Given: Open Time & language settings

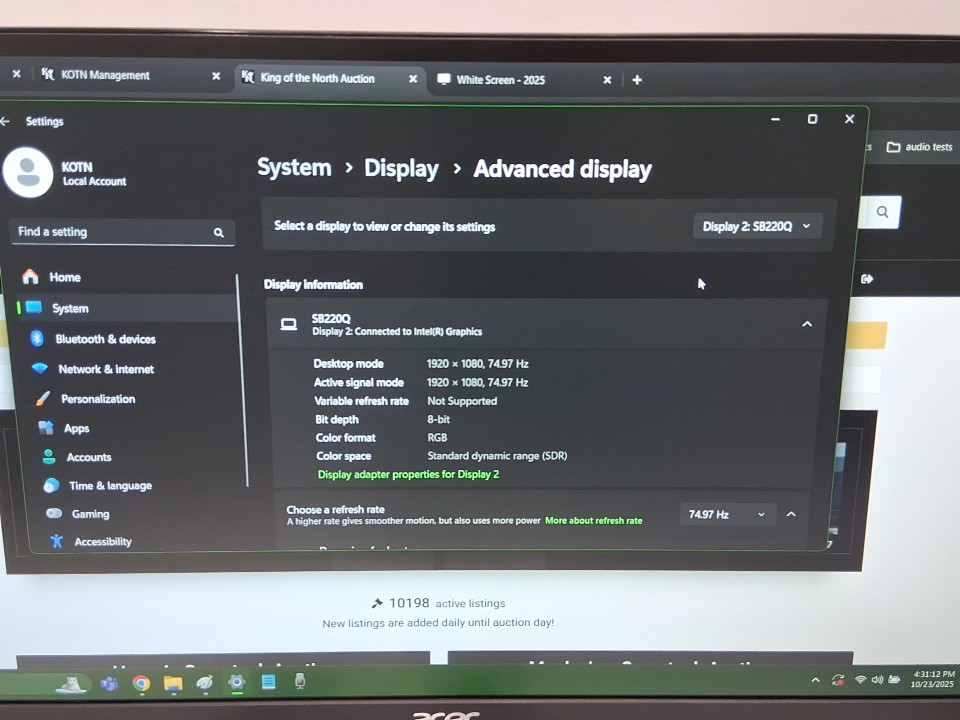Looking at the screenshot, I should tap(109, 486).
